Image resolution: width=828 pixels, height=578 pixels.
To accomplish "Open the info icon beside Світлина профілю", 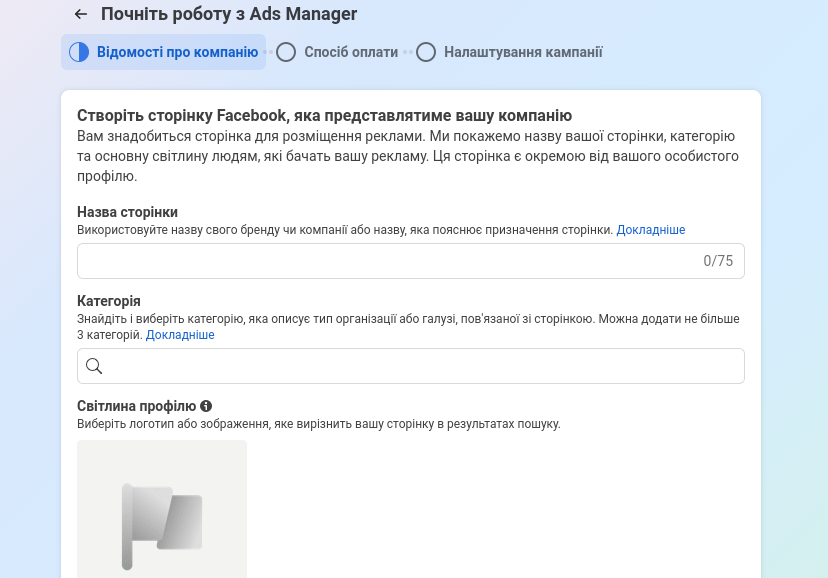I will click(206, 406).
